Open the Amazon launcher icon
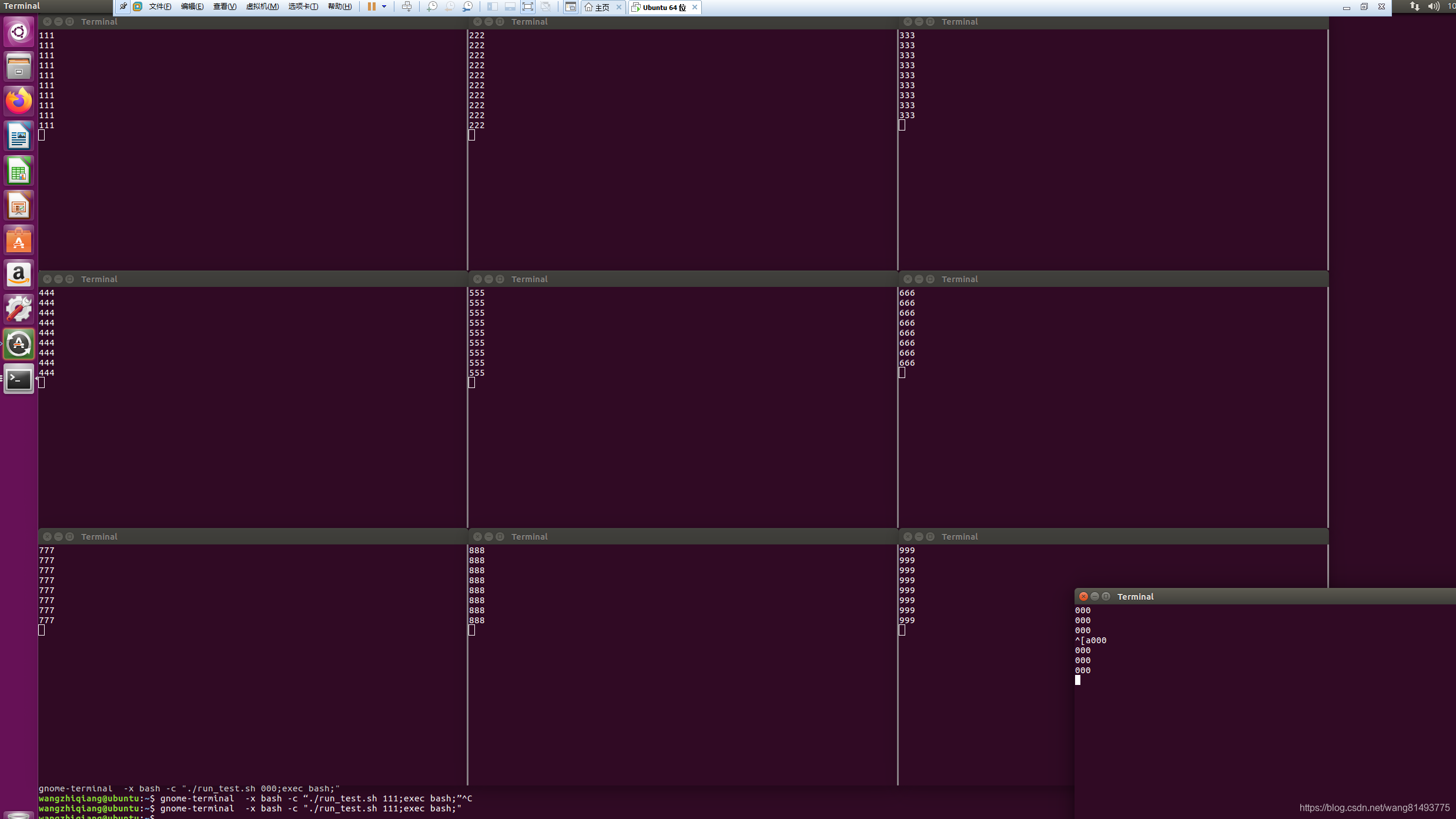Image resolution: width=1456 pixels, height=819 pixels. click(x=19, y=275)
